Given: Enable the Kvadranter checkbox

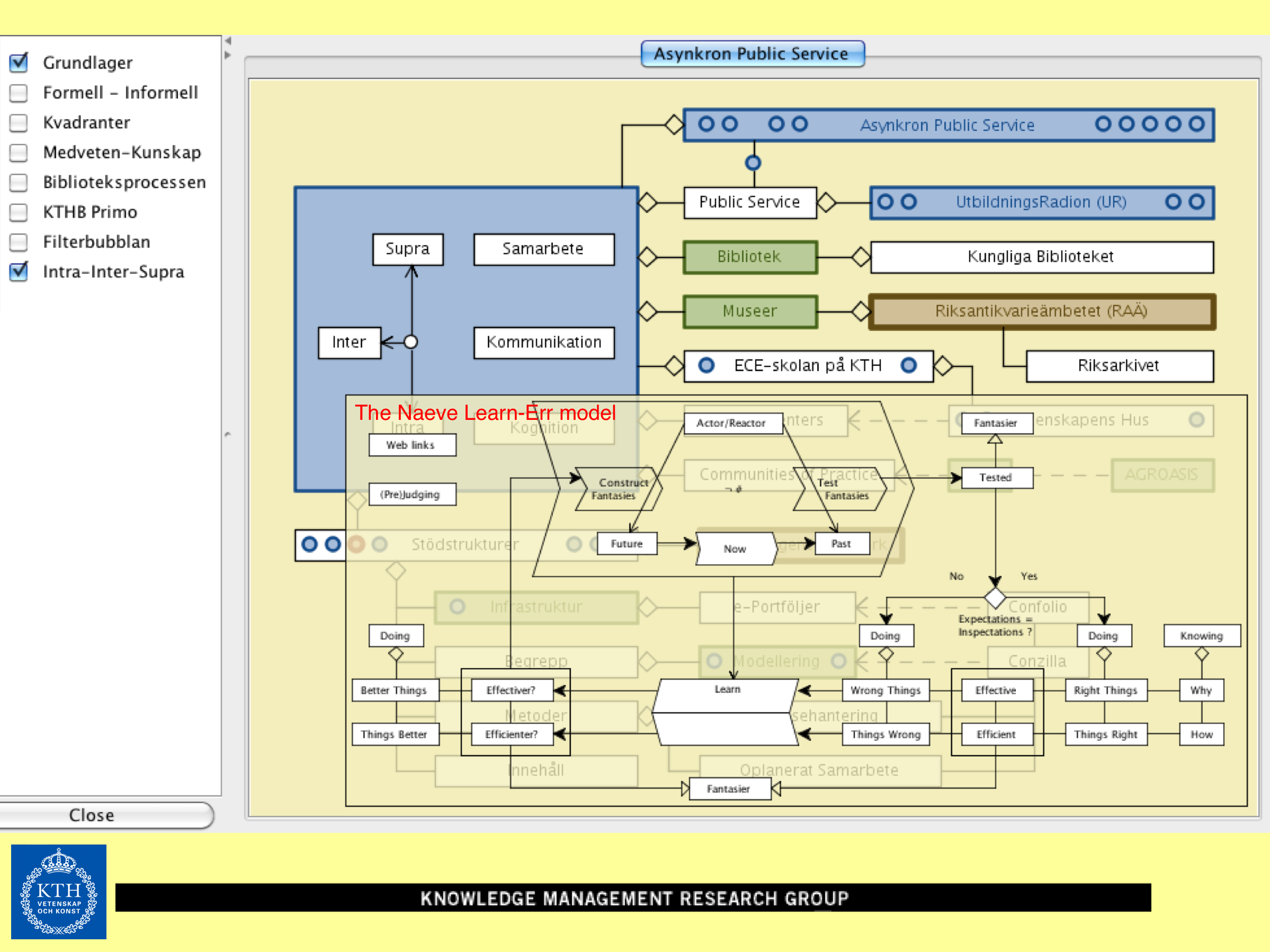Looking at the screenshot, I should point(19,122).
